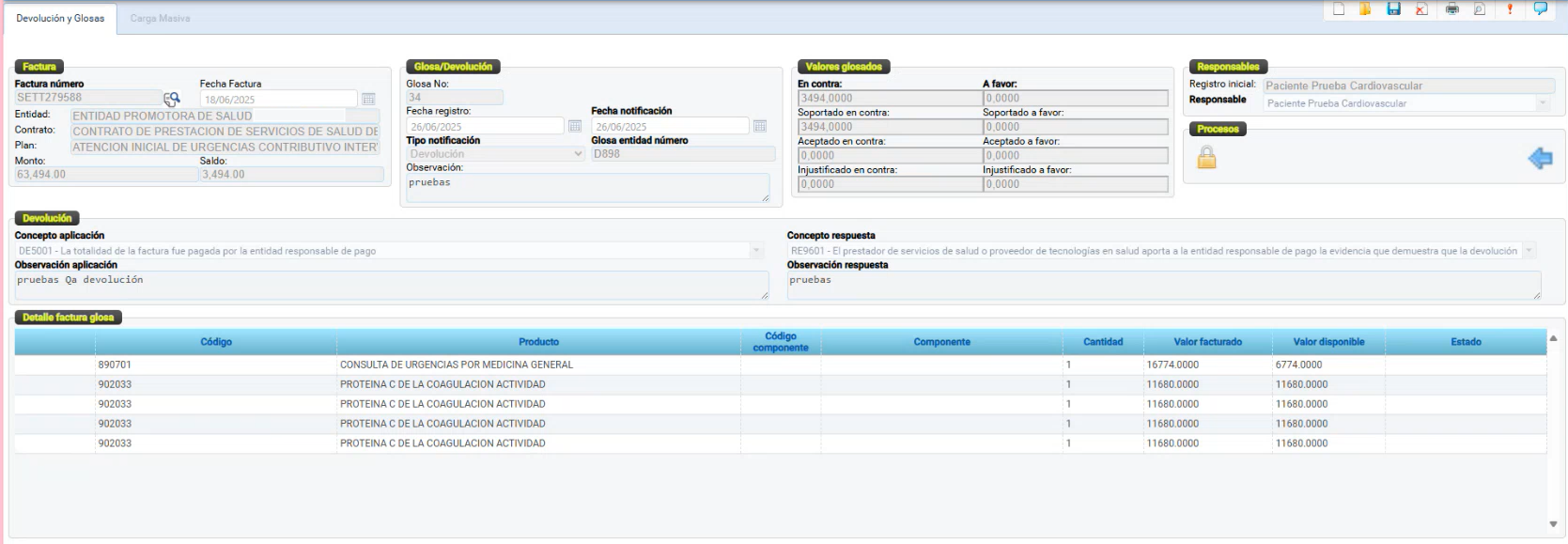Click the New document icon in toolbar
The image size is (1568, 544).
tap(1339, 9)
